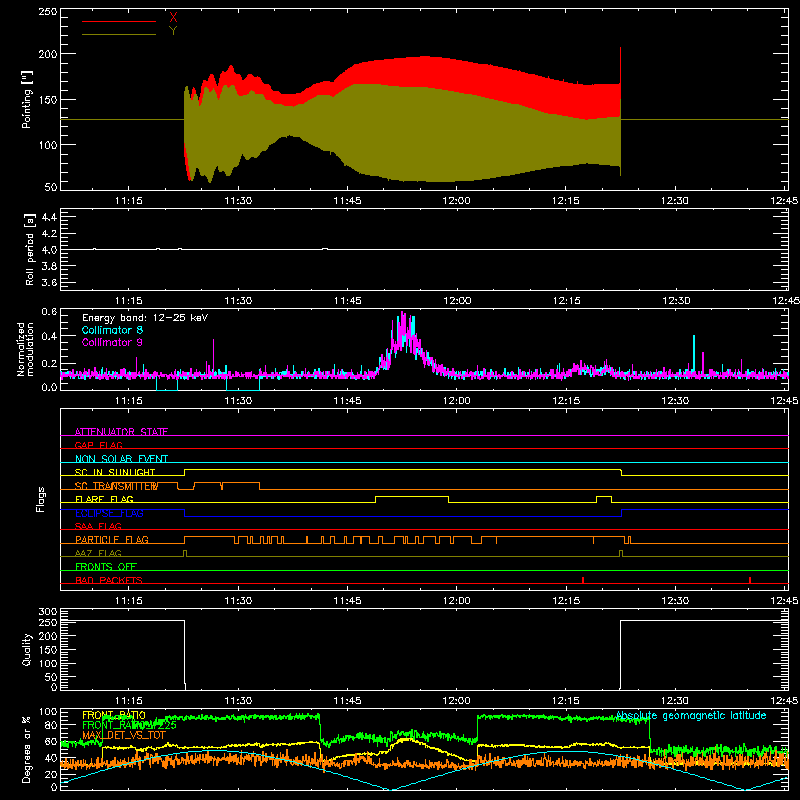Screen dimensions: 800x800
Task: Select the red BAD_PACKETS label
Action: [x=109, y=580]
